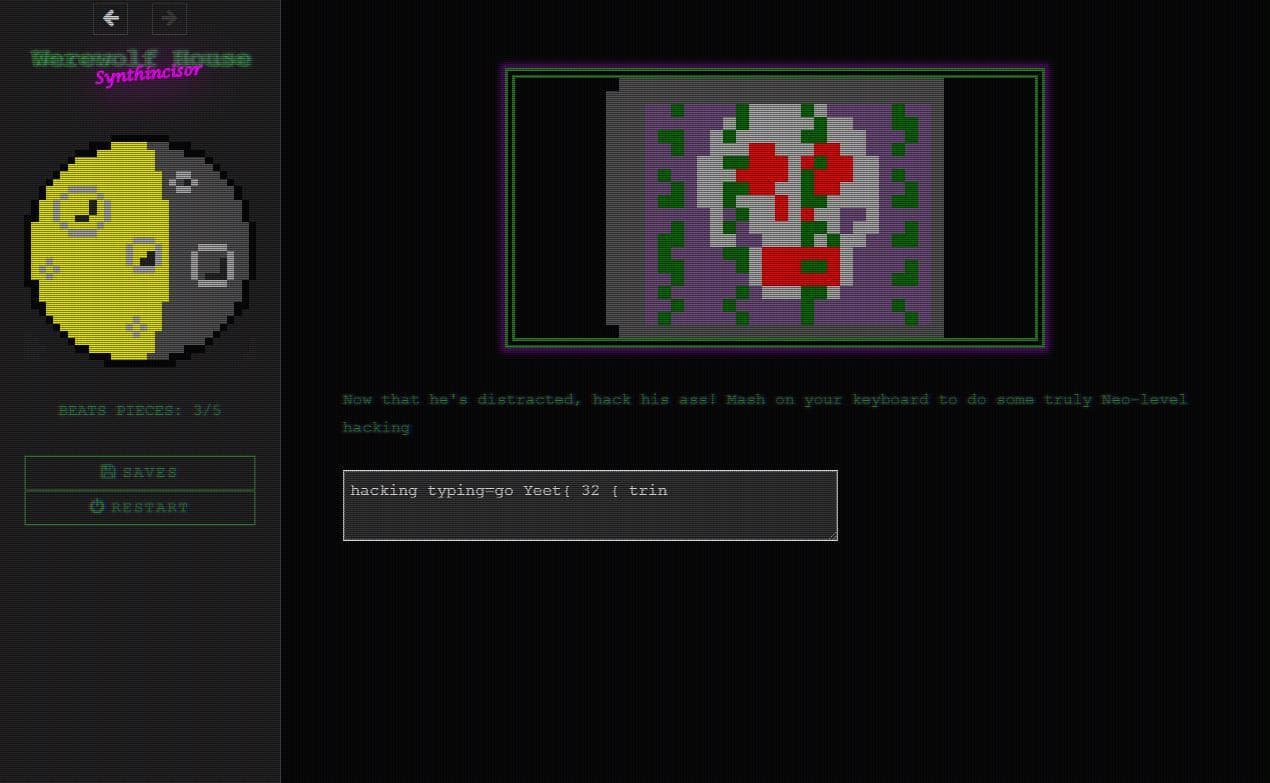Image resolution: width=1270 pixels, height=783 pixels.
Task: Click the diamond sparkle at the moon's bottom
Action: point(137,327)
